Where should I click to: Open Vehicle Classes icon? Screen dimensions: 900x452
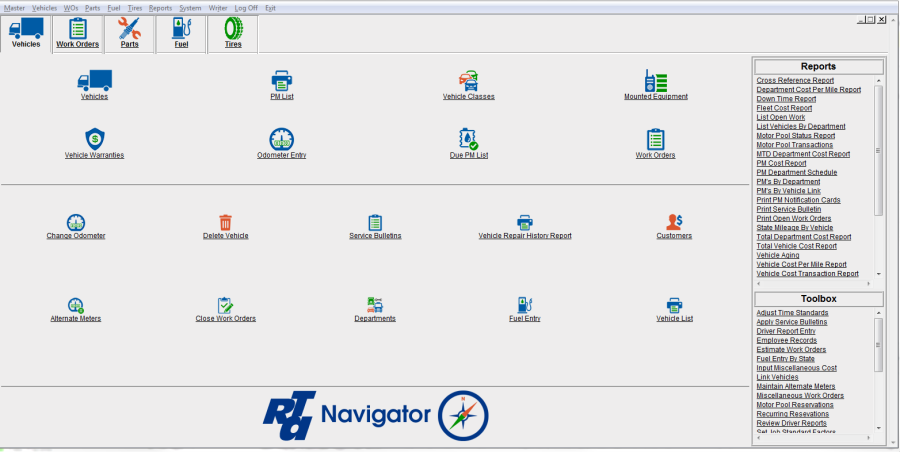click(x=468, y=80)
